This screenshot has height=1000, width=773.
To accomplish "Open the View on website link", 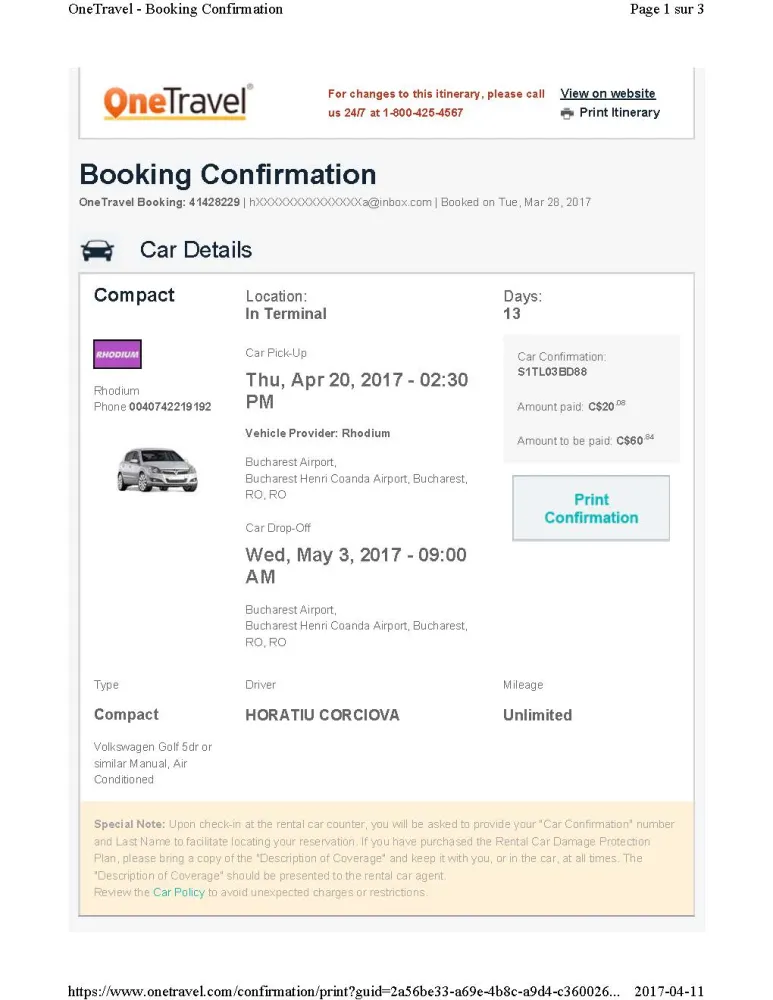I will 607,94.
